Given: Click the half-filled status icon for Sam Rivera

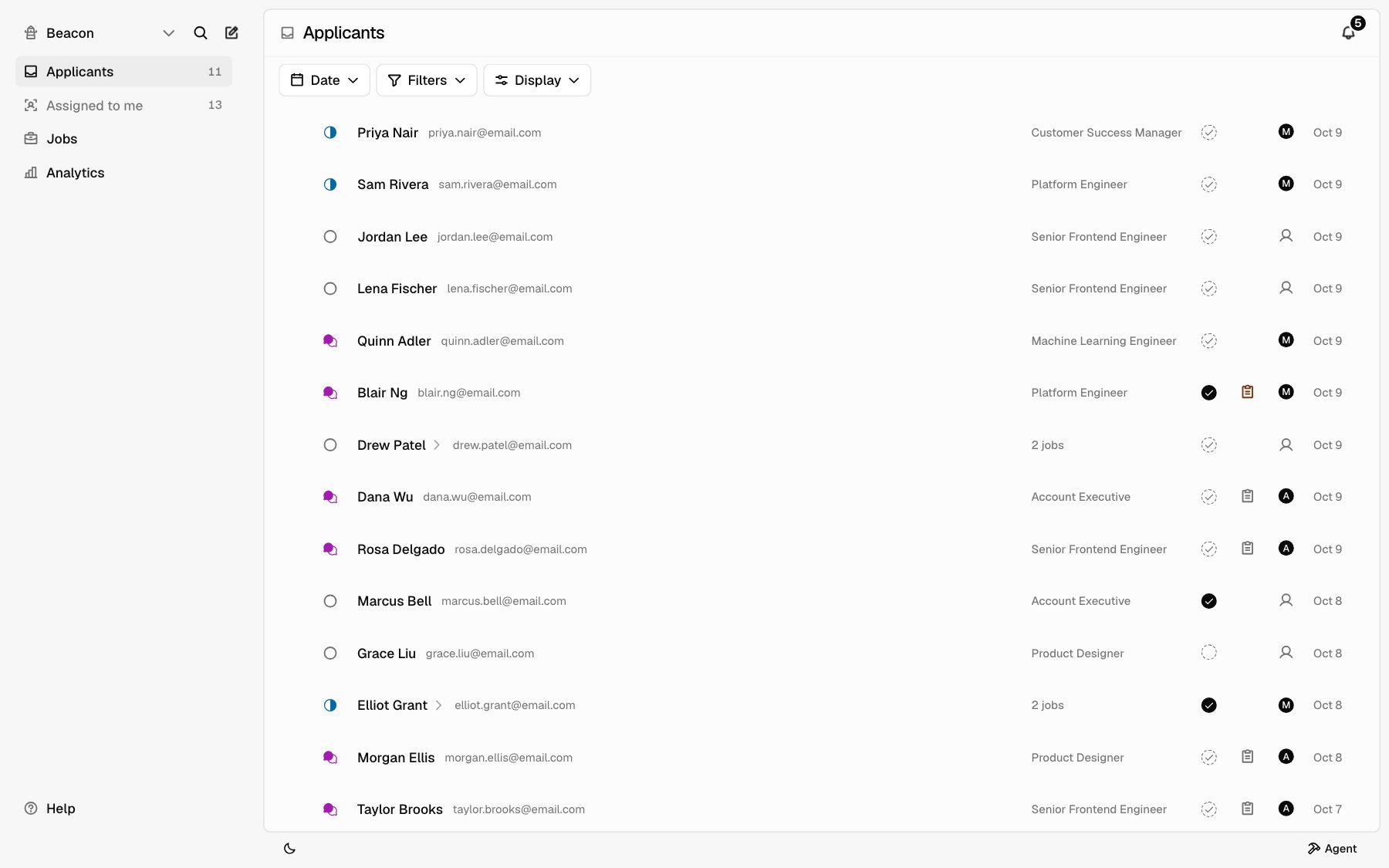Looking at the screenshot, I should coord(330,184).
